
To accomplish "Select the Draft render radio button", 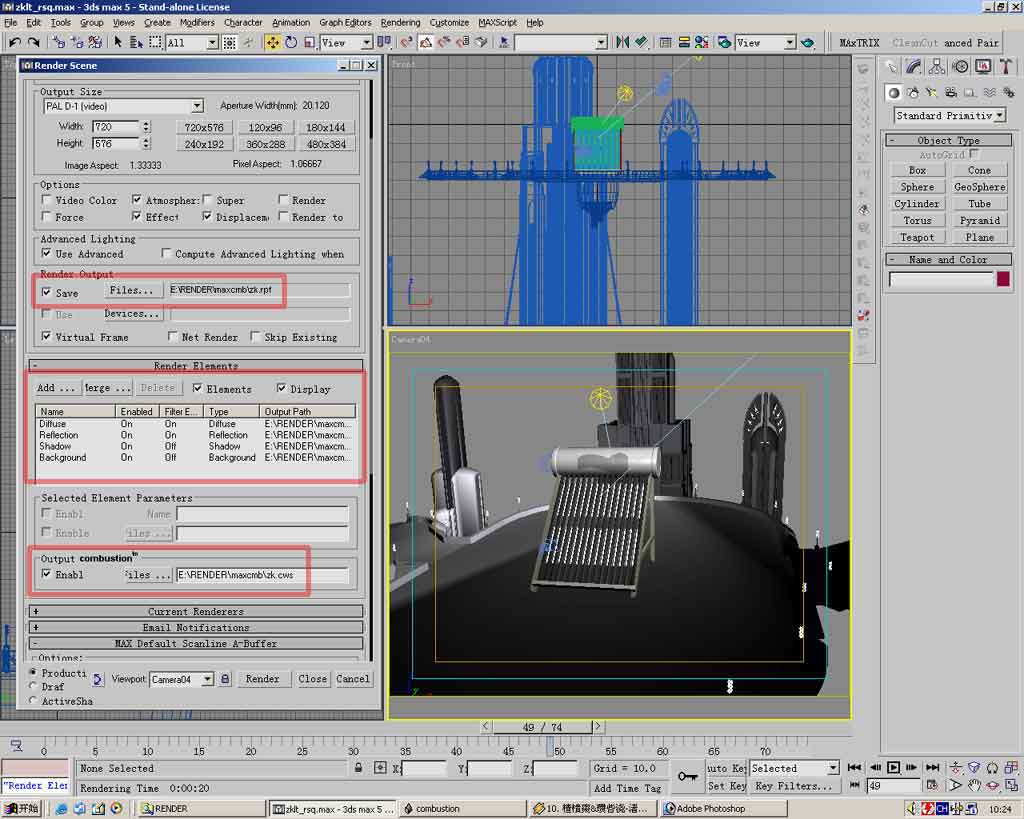I will pyautogui.click(x=34, y=687).
